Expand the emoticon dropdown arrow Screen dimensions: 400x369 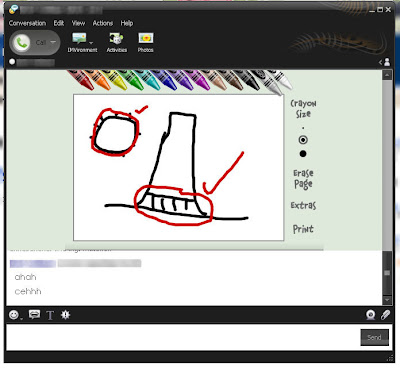[x=22, y=318]
